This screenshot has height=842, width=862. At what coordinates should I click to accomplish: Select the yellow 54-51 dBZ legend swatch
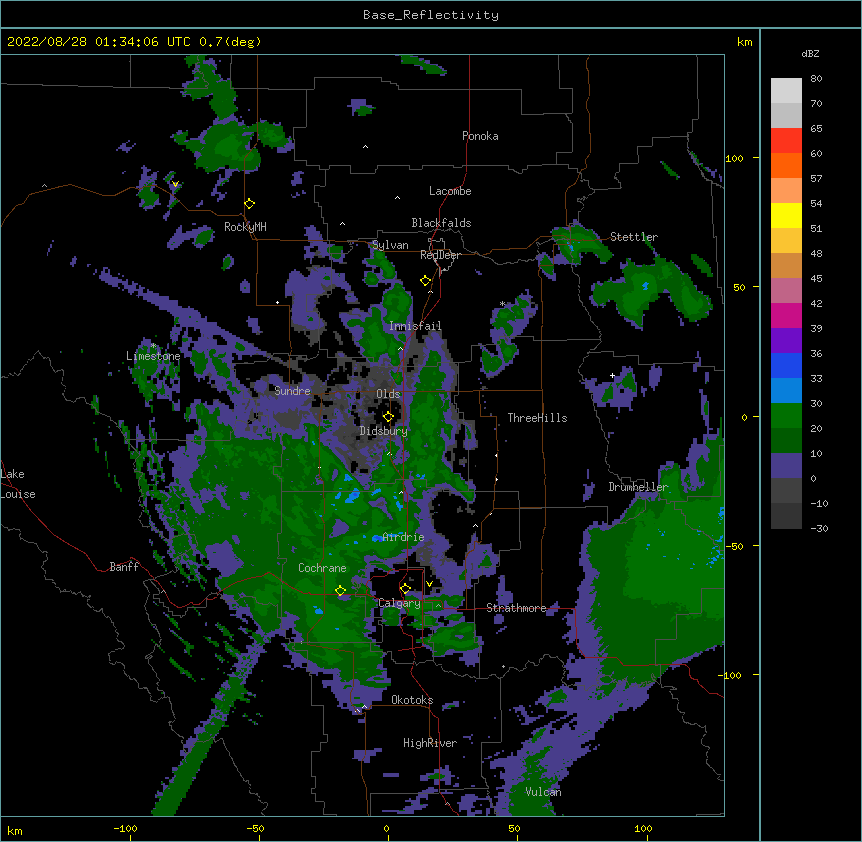point(786,216)
